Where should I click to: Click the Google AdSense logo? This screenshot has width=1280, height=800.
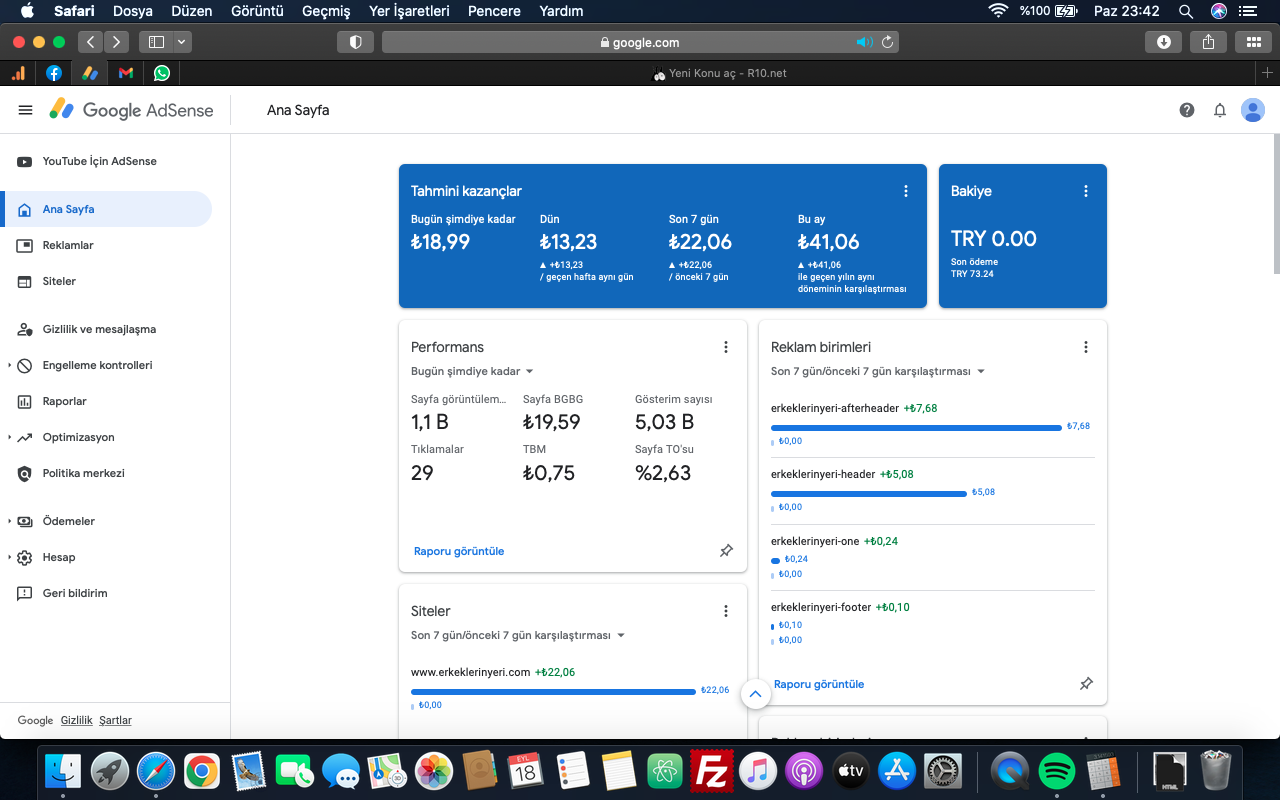(x=132, y=110)
